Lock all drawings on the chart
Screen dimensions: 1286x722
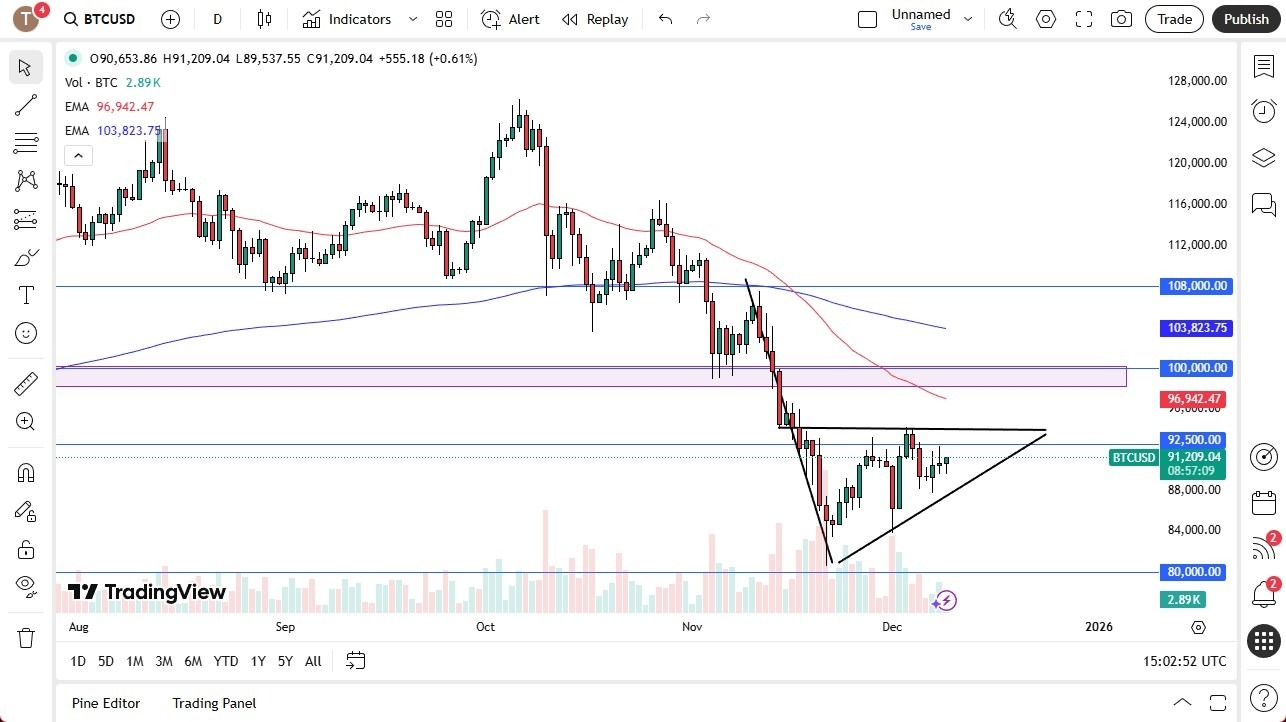pos(26,549)
